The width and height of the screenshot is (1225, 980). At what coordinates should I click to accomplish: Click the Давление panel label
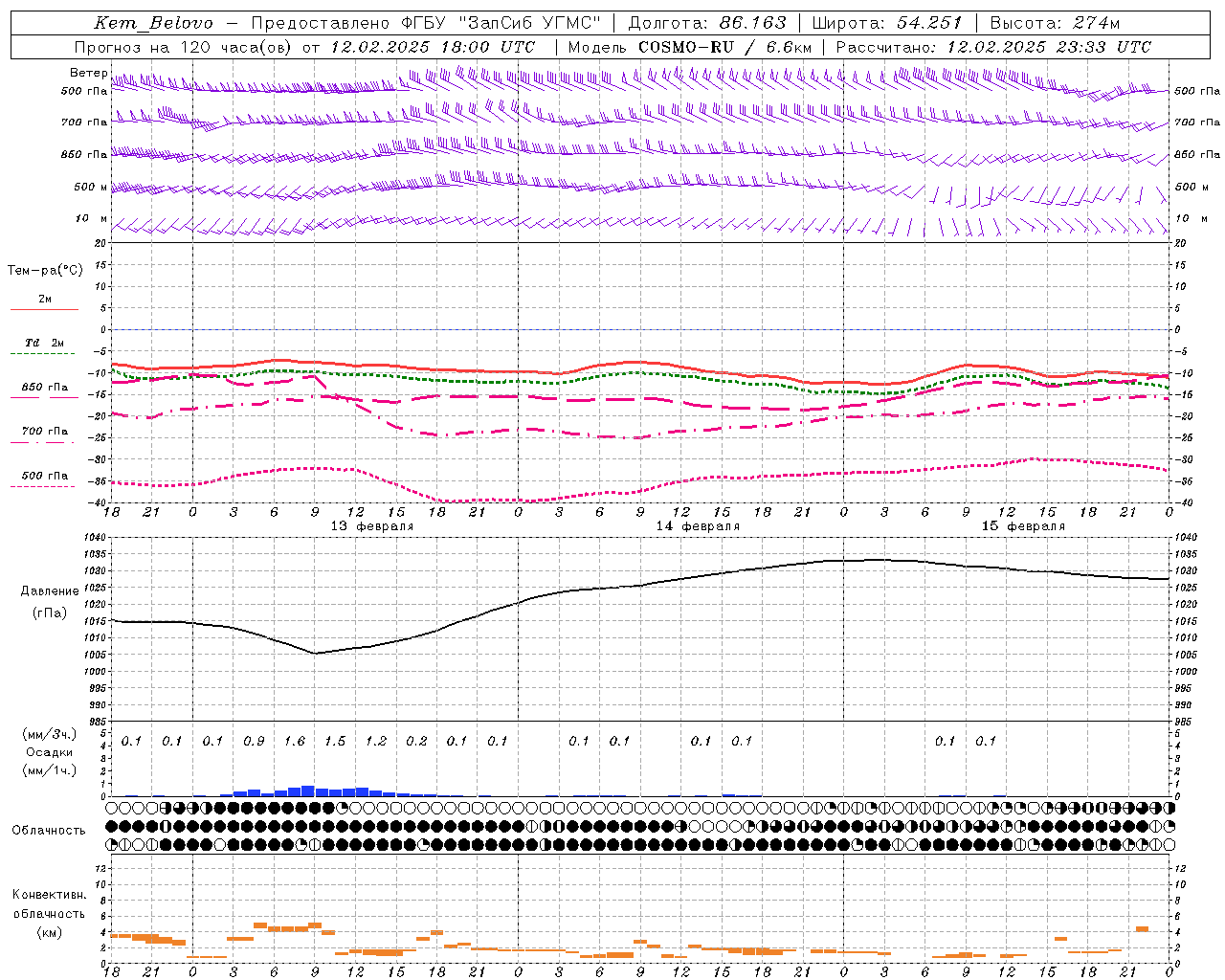(50, 591)
